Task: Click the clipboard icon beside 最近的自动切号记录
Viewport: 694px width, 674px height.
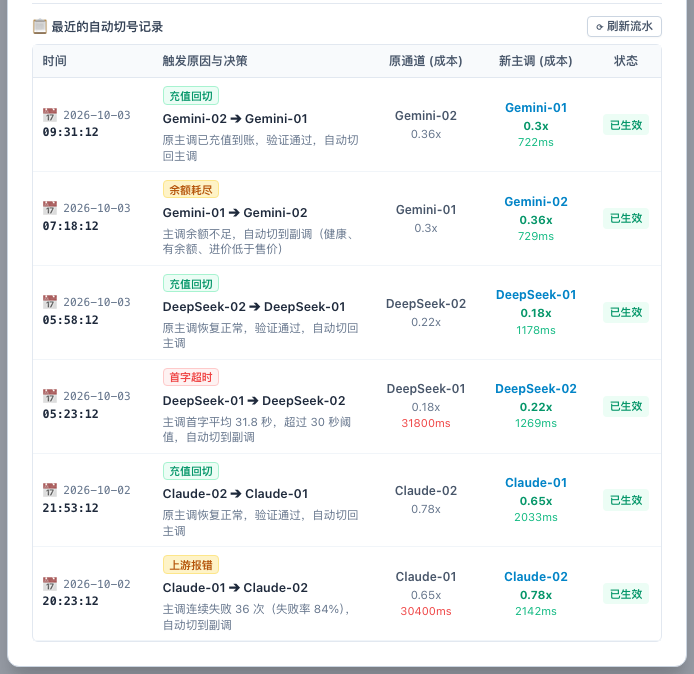Action: [x=40, y=27]
